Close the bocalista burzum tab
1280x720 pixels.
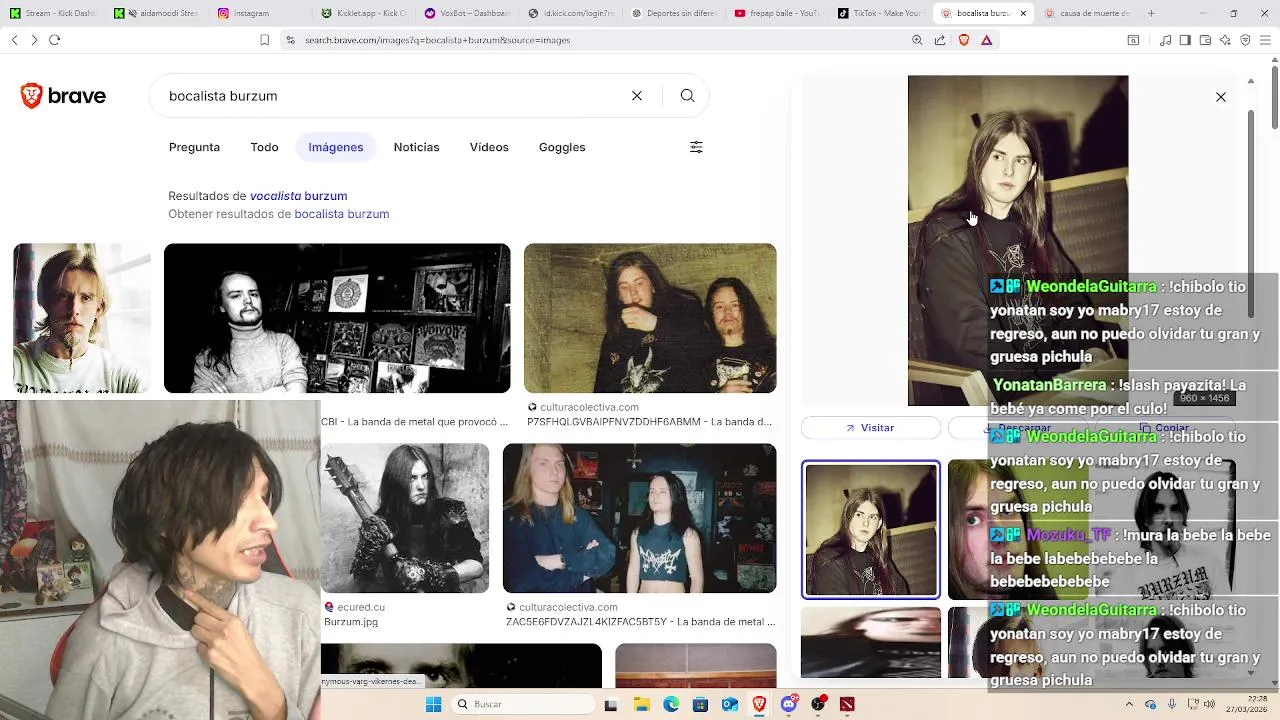pyautogui.click(x=1022, y=13)
